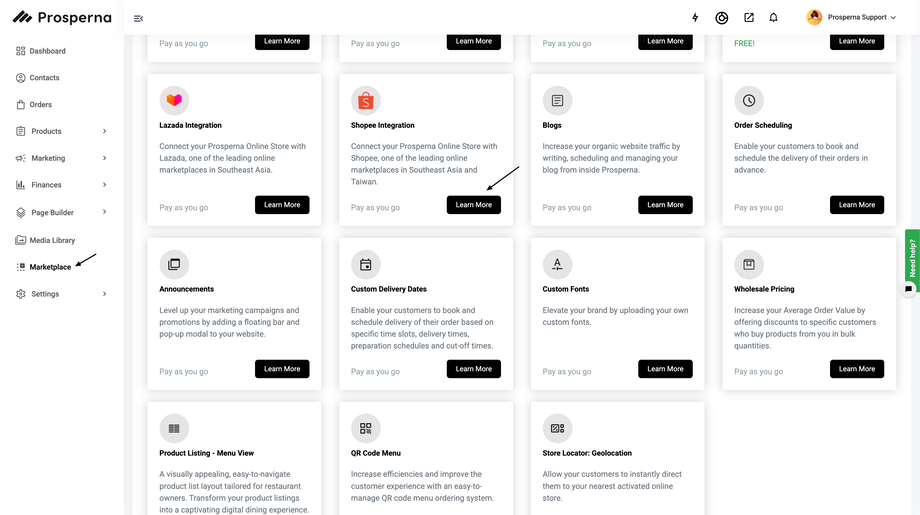The image size is (920, 515).
Task: Open the green Need help tab
Action: click(912, 255)
